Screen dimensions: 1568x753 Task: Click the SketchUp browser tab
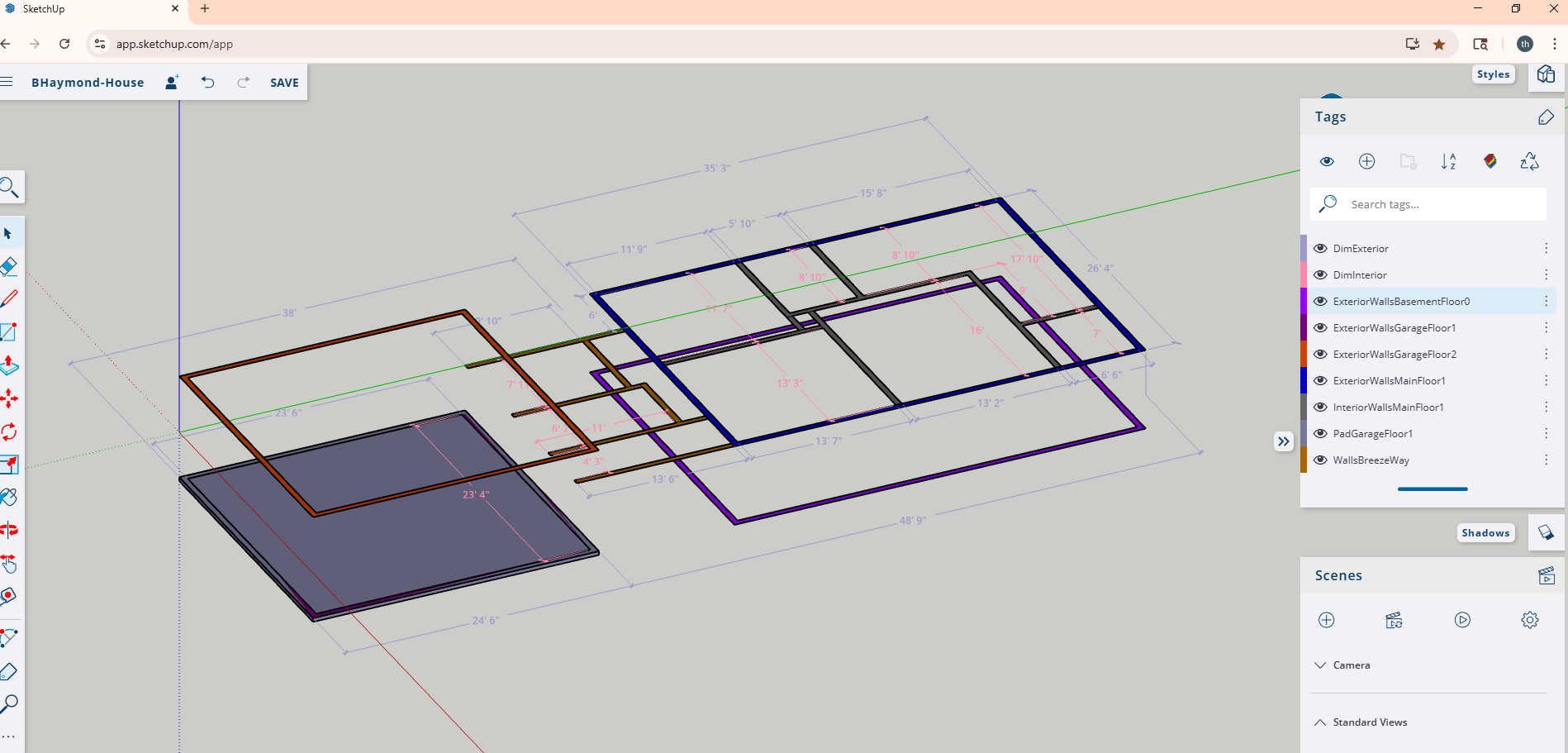[x=91, y=9]
